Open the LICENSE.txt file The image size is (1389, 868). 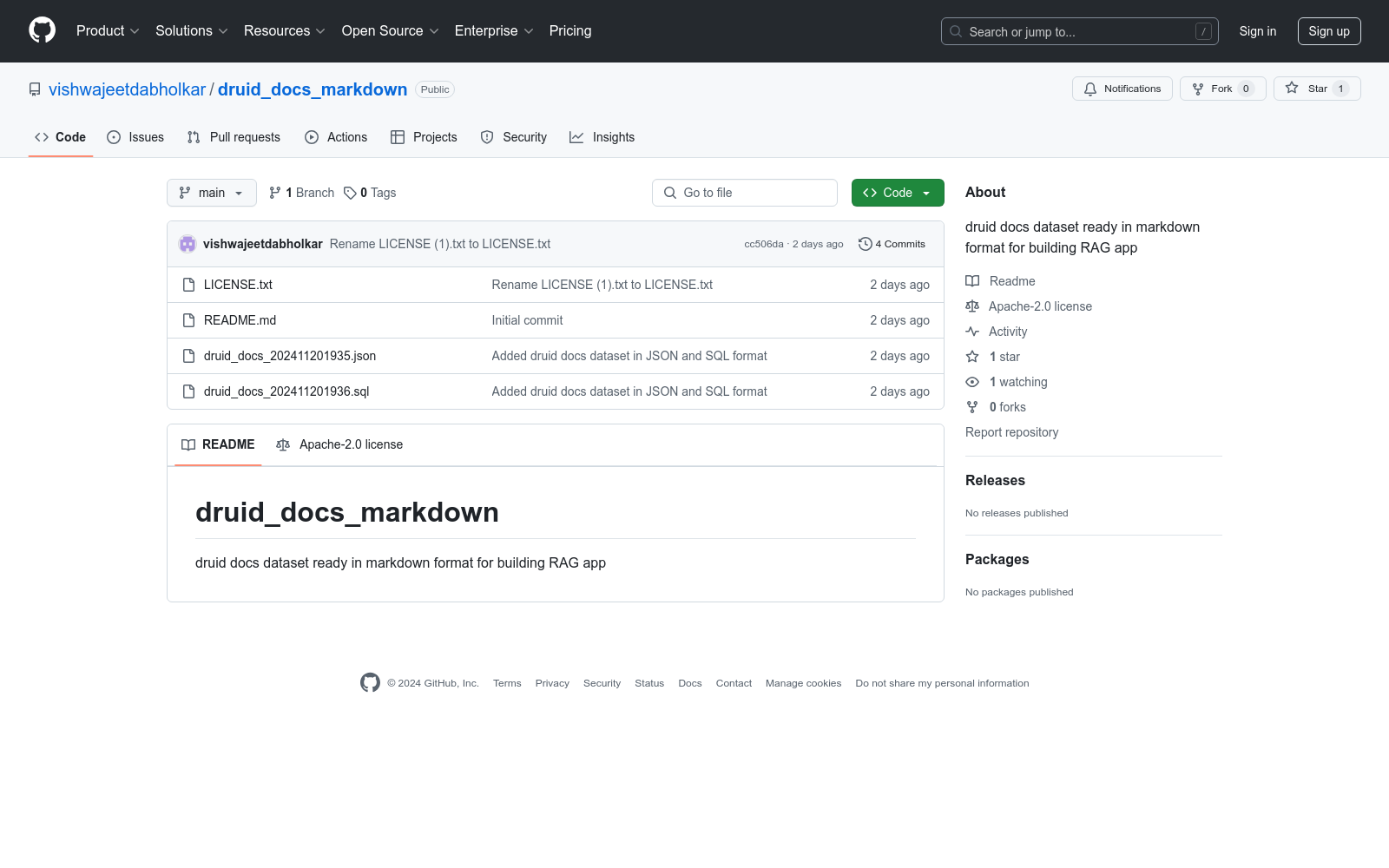(x=238, y=285)
